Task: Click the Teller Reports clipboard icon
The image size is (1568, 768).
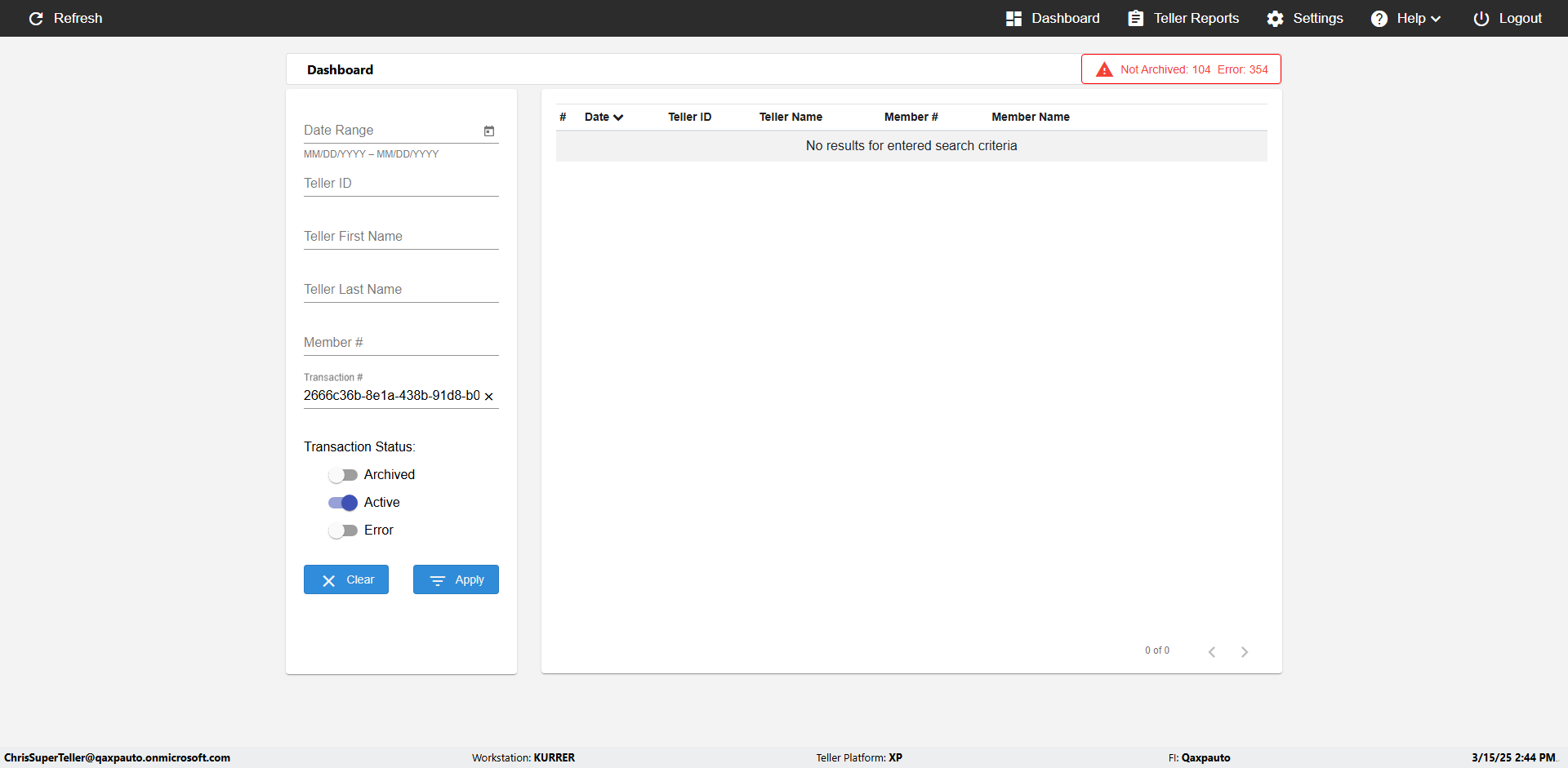Action: [x=1135, y=18]
